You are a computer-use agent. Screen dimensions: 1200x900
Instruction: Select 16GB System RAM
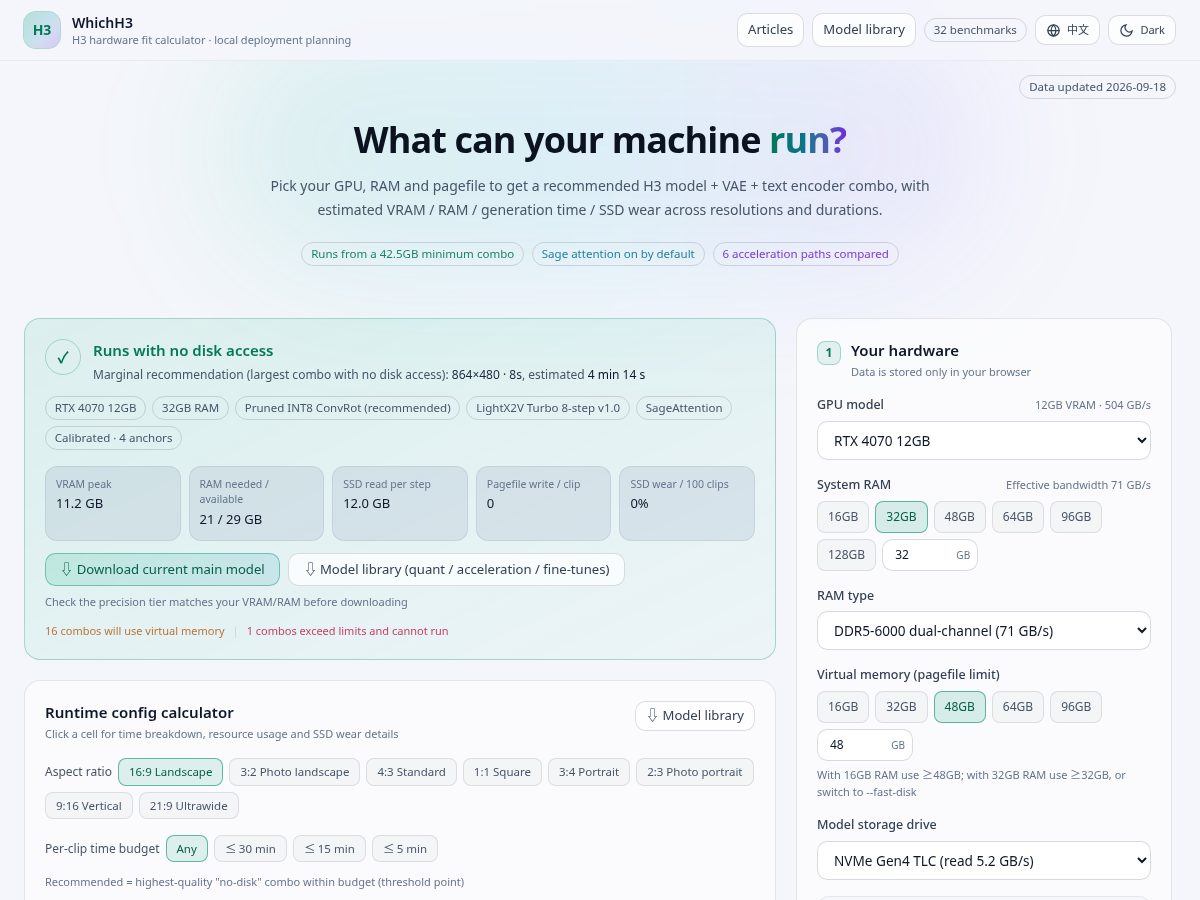pos(843,517)
